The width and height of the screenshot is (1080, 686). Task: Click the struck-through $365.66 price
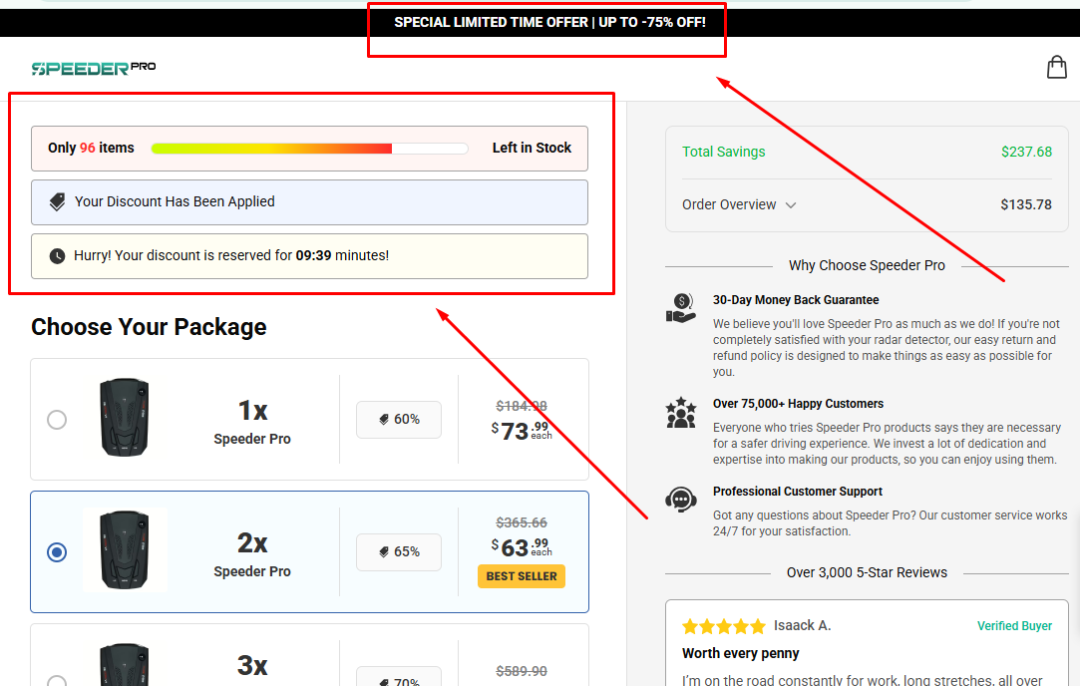pos(521,523)
